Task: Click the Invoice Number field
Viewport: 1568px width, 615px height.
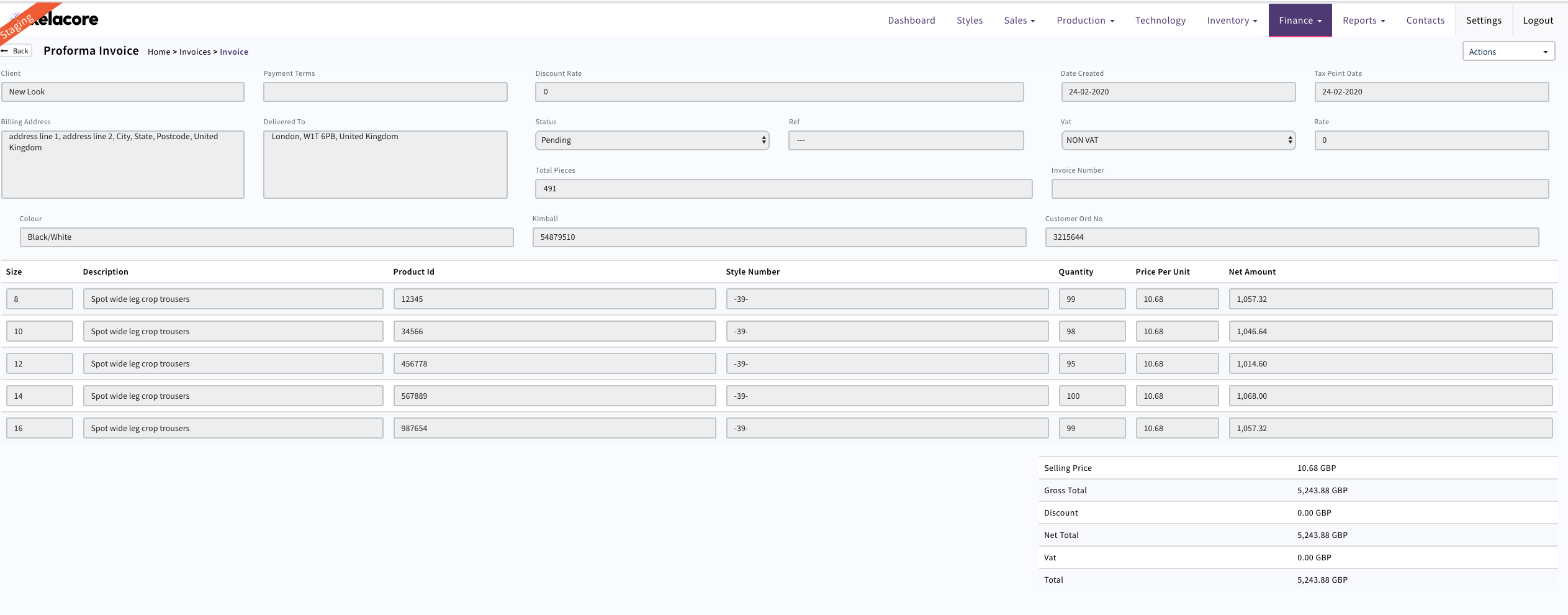Action: tap(1300, 189)
